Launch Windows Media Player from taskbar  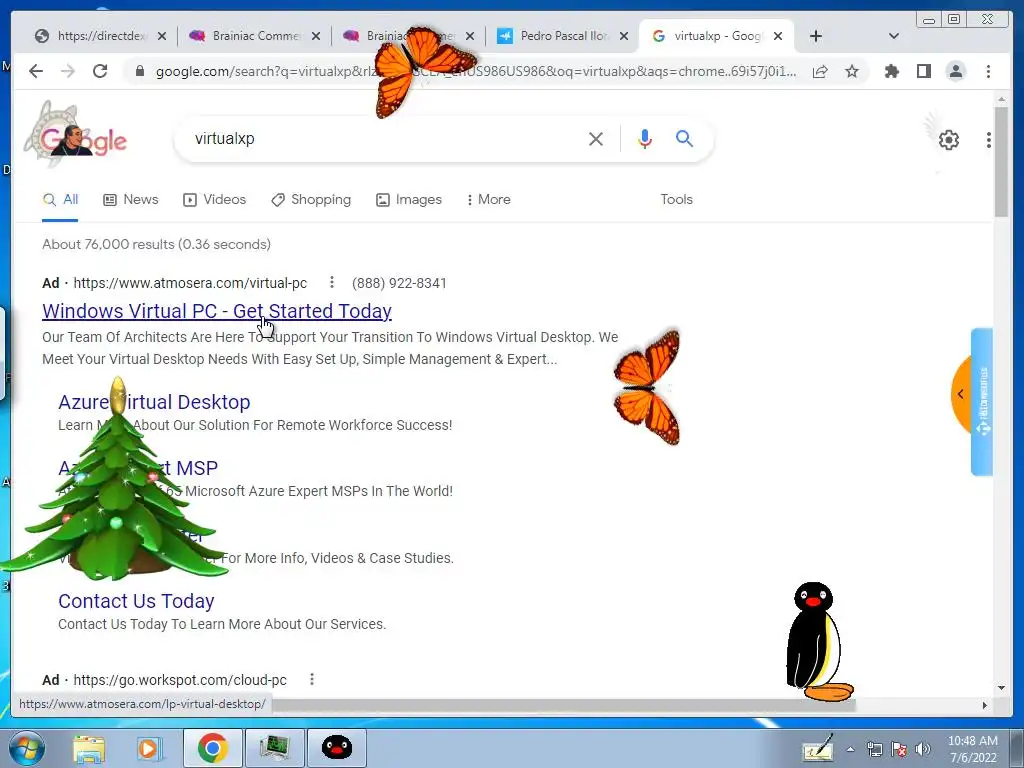pos(150,748)
